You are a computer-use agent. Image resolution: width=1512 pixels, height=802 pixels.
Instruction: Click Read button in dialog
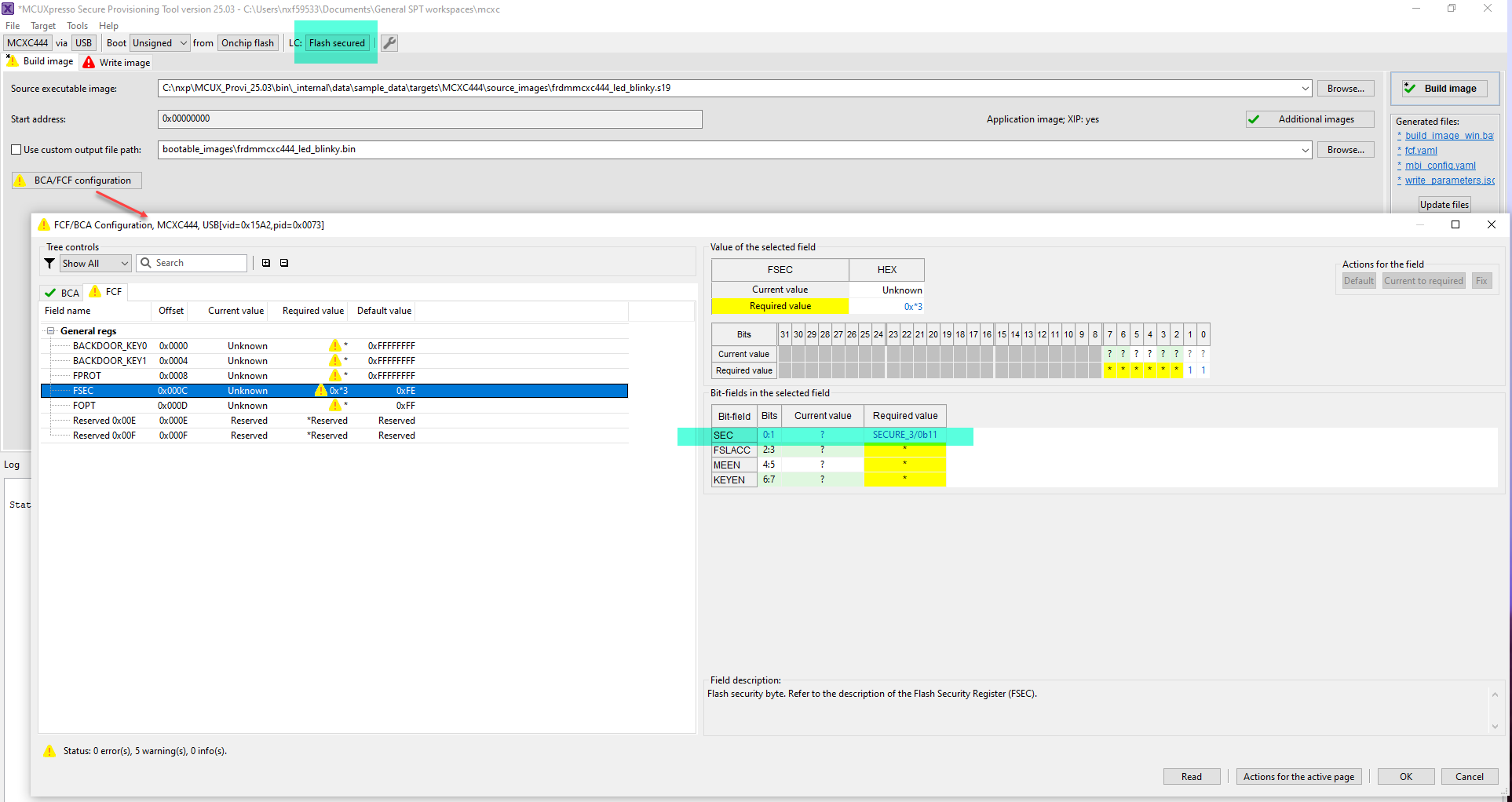coord(1192,776)
